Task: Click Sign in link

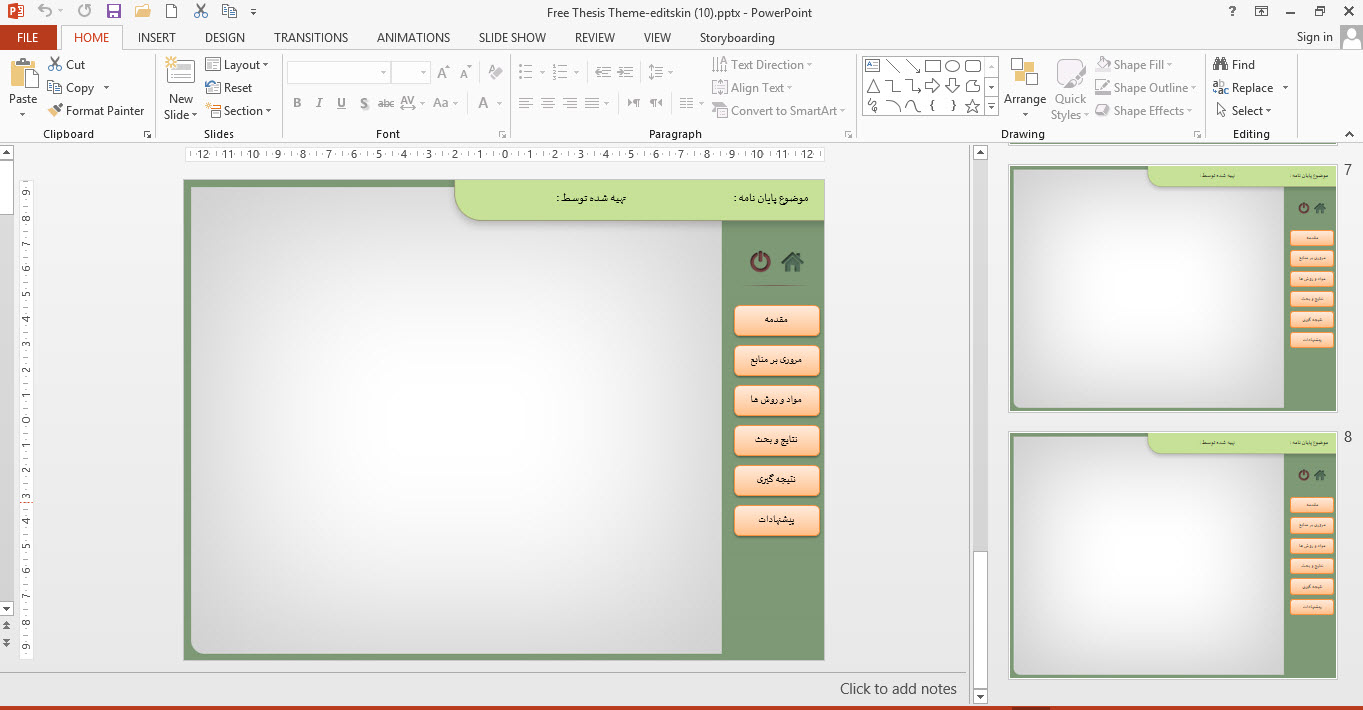Action: (x=1314, y=37)
